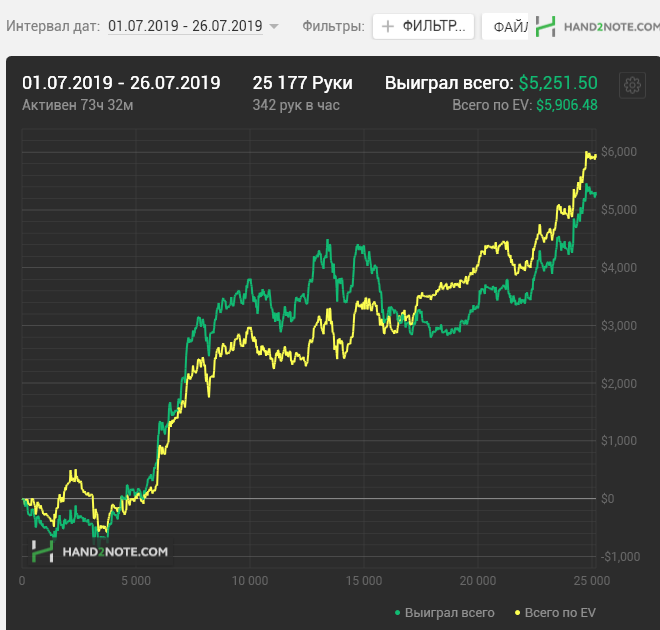Image resolution: width=660 pixels, height=630 pixels.
Task: Click the 25 000 x-axis label
Action: (x=592, y=581)
